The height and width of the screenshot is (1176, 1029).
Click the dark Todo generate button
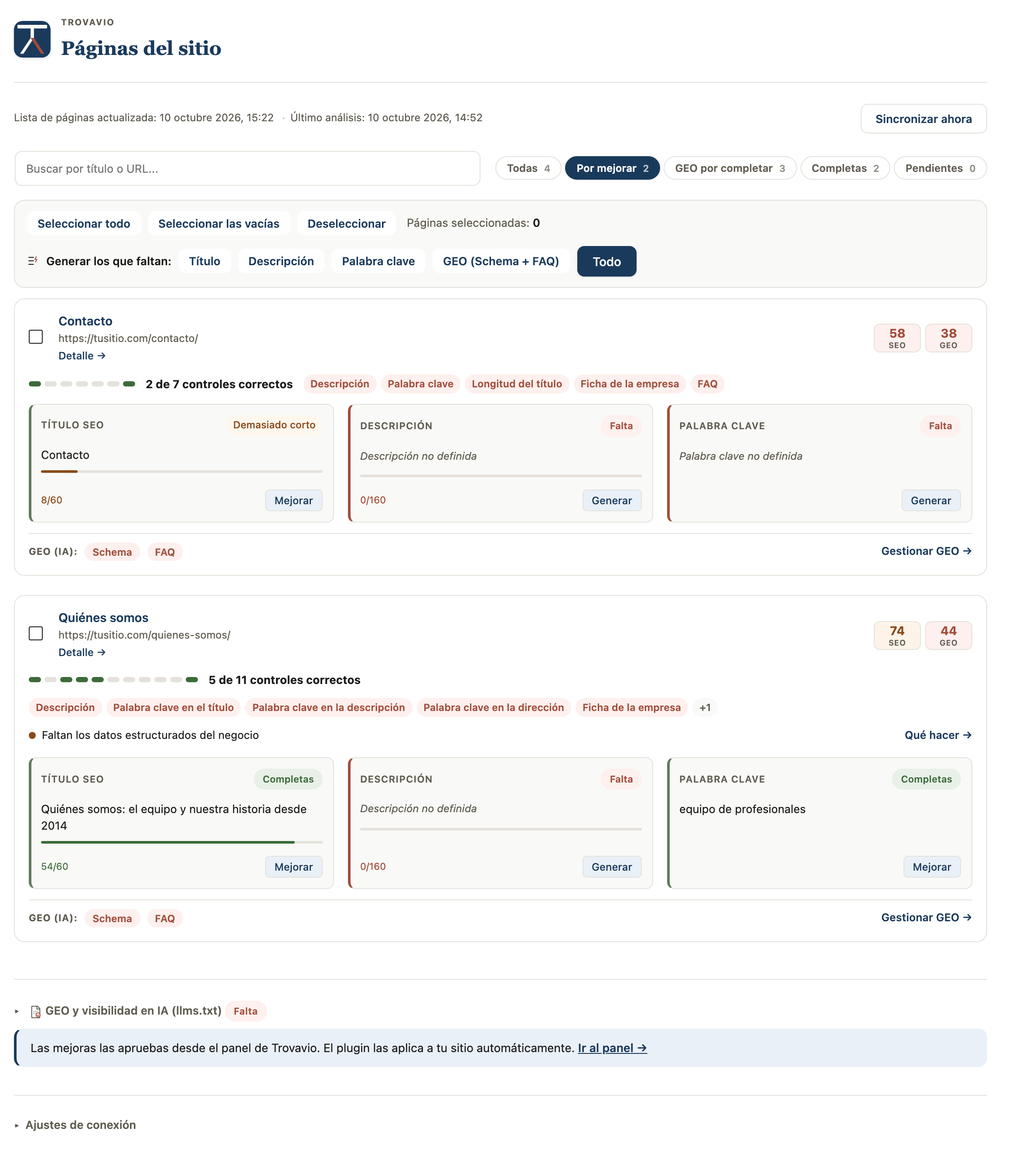(606, 261)
